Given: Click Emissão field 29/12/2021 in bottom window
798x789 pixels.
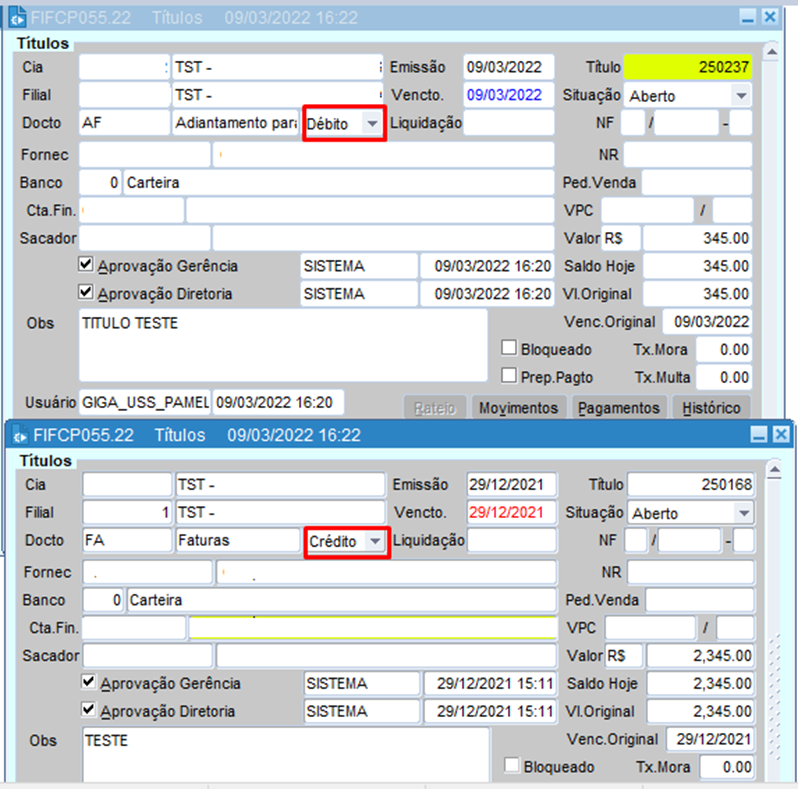Looking at the screenshot, I should tap(511, 485).
